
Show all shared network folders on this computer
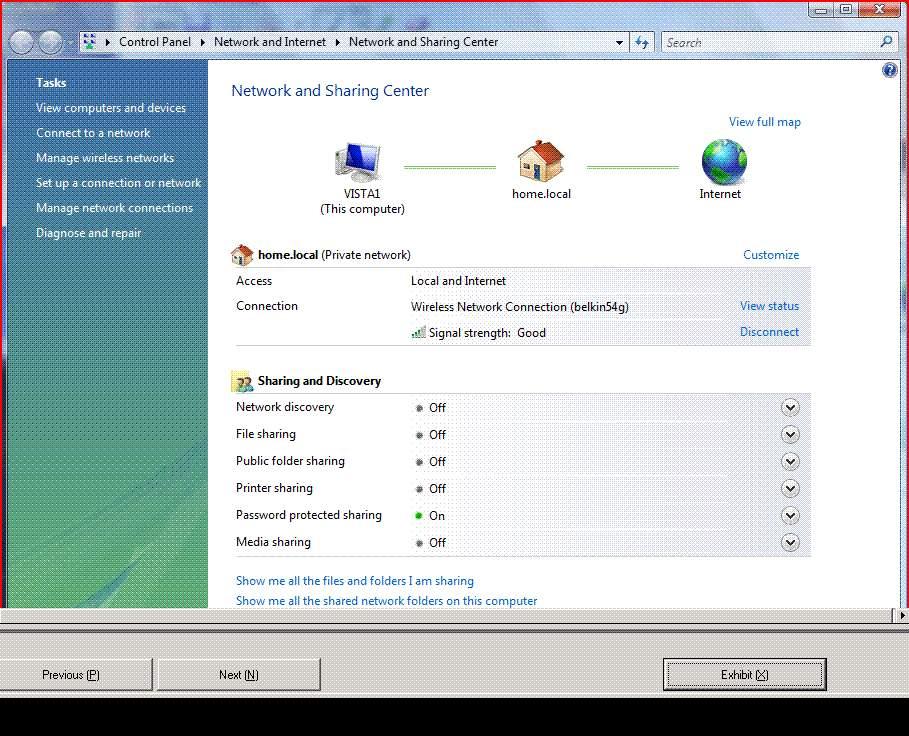tap(387, 601)
